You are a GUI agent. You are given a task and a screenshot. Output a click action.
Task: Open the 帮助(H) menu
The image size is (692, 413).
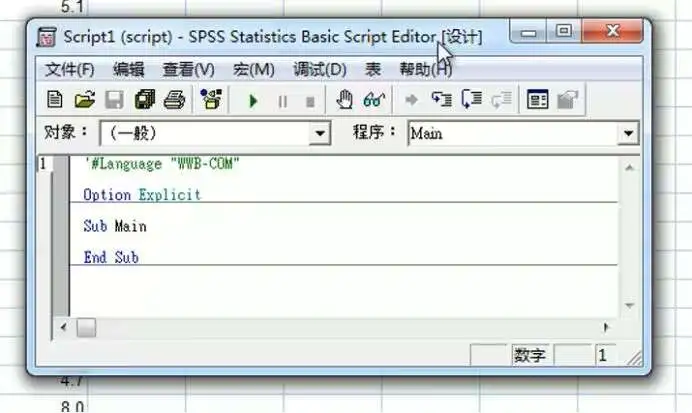426,70
